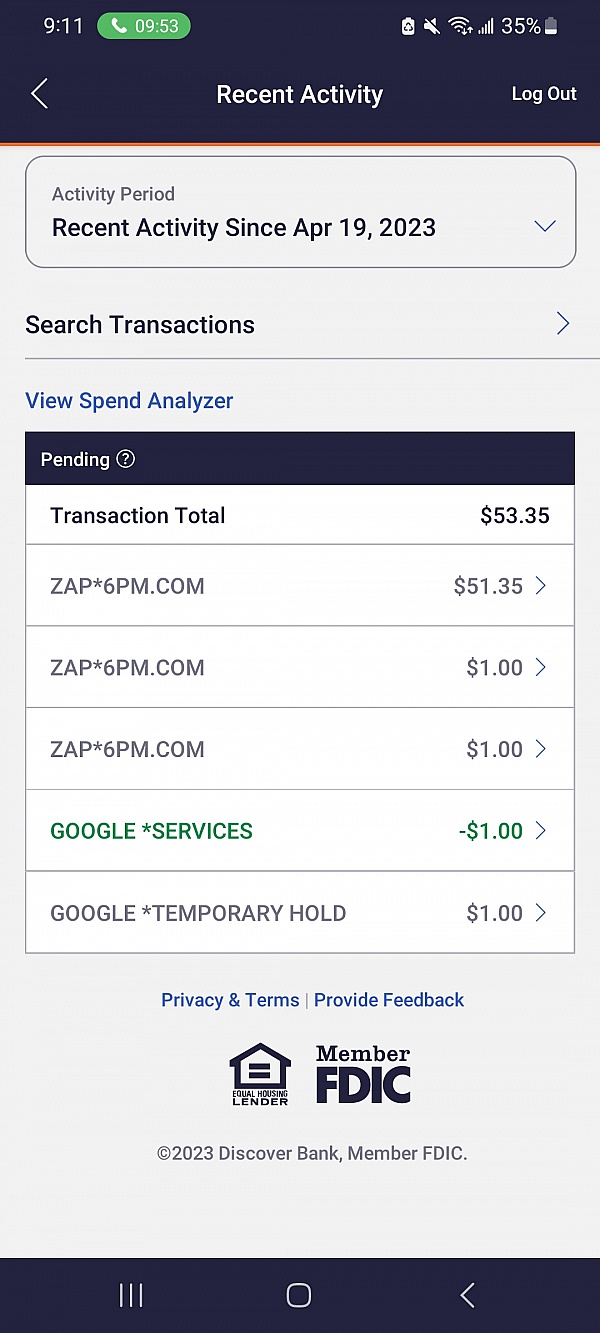This screenshot has height=1333, width=600.
Task: Expand the $51.35 ZAP*6PM.COM transaction
Action: (x=541, y=586)
